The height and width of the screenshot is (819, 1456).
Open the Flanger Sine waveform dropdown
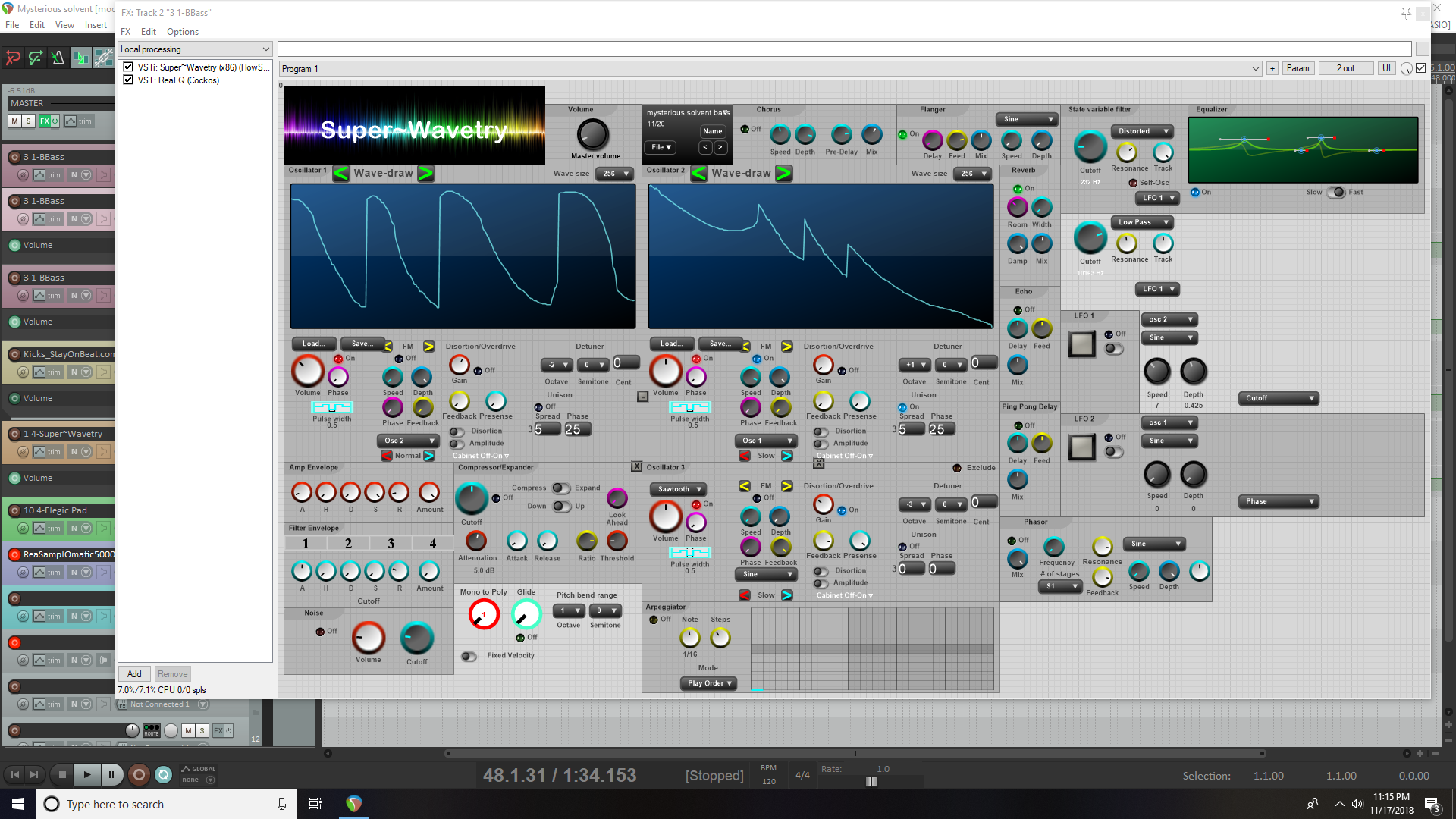coord(1028,119)
